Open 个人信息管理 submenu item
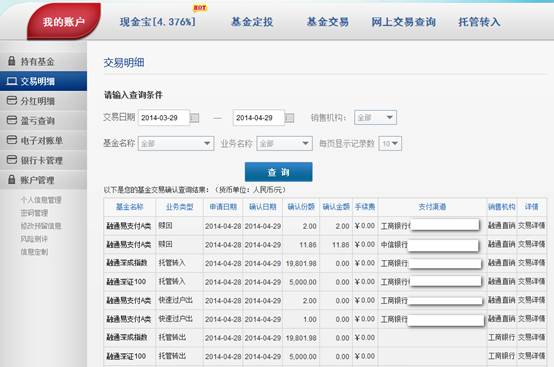554x367 pixels. (41, 200)
